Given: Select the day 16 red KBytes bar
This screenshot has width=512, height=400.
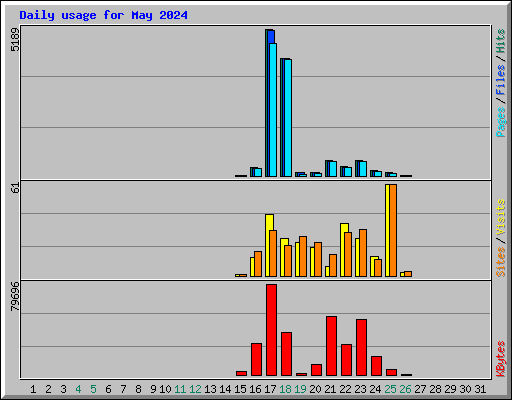Looking at the screenshot, I should tap(256, 360).
